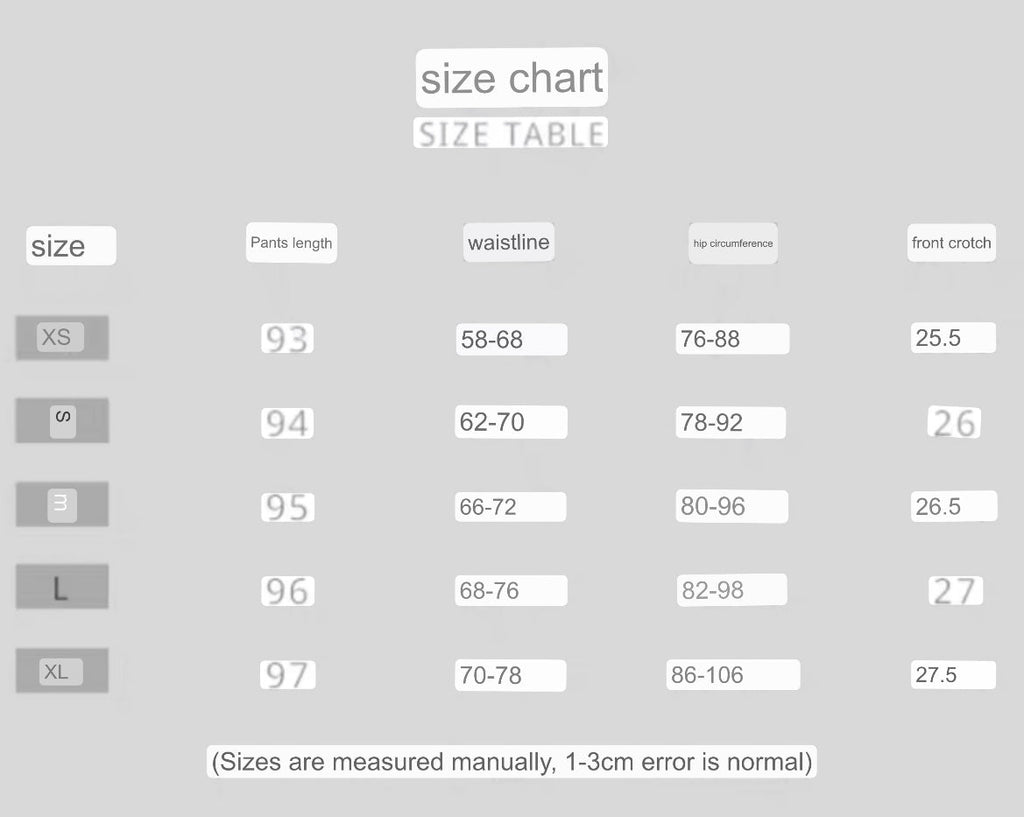1024x817 pixels.
Task: Click the manual measurement error note
Action: click(511, 762)
